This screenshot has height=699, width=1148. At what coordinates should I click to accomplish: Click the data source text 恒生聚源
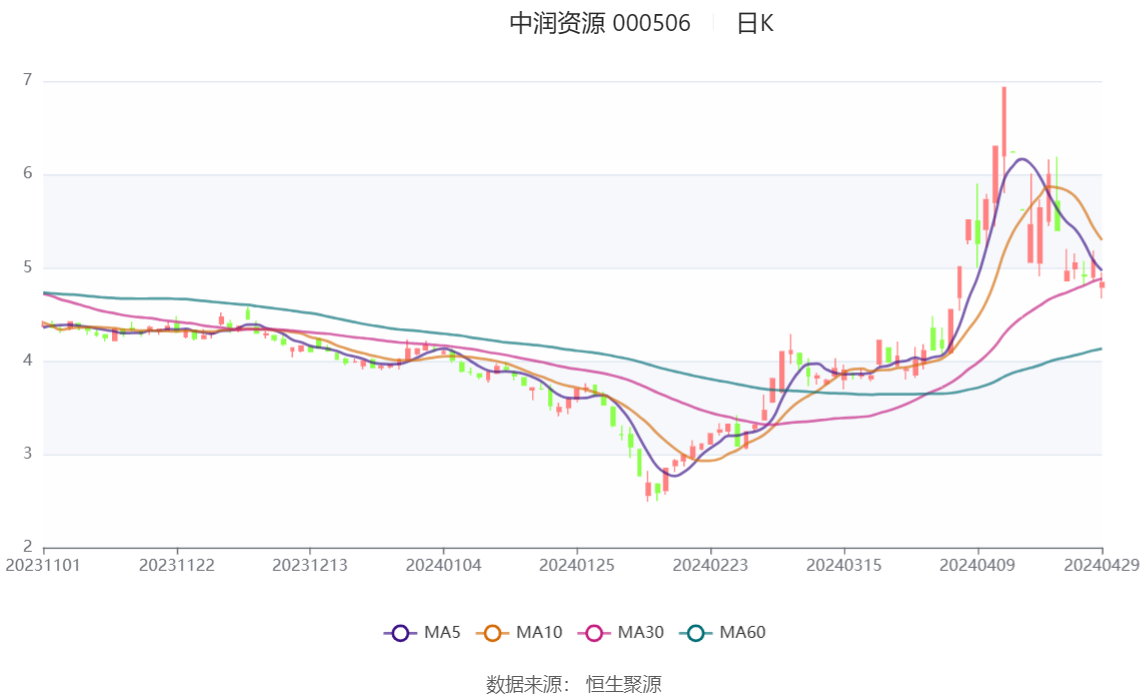pos(624,684)
